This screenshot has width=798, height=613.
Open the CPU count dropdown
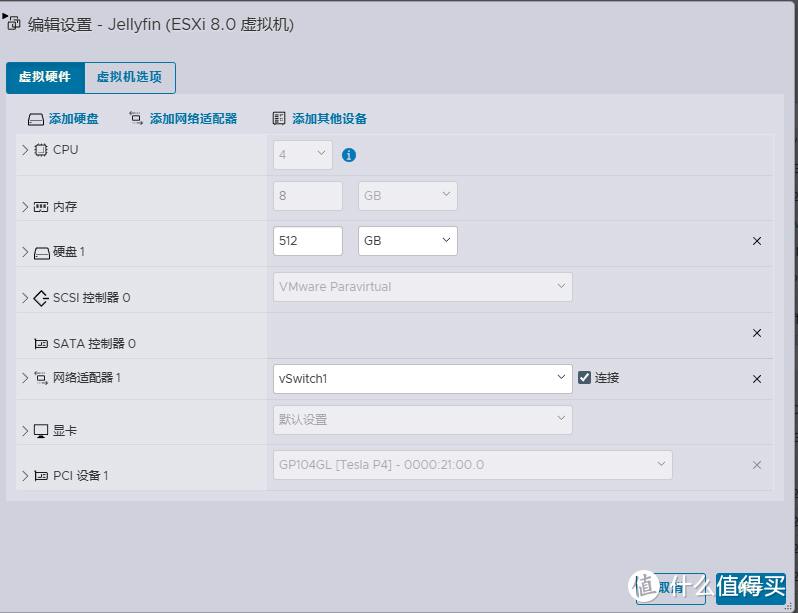(303, 155)
